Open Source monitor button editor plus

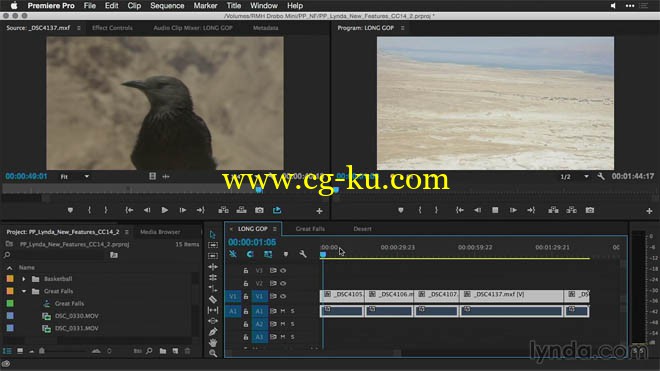coord(319,211)
